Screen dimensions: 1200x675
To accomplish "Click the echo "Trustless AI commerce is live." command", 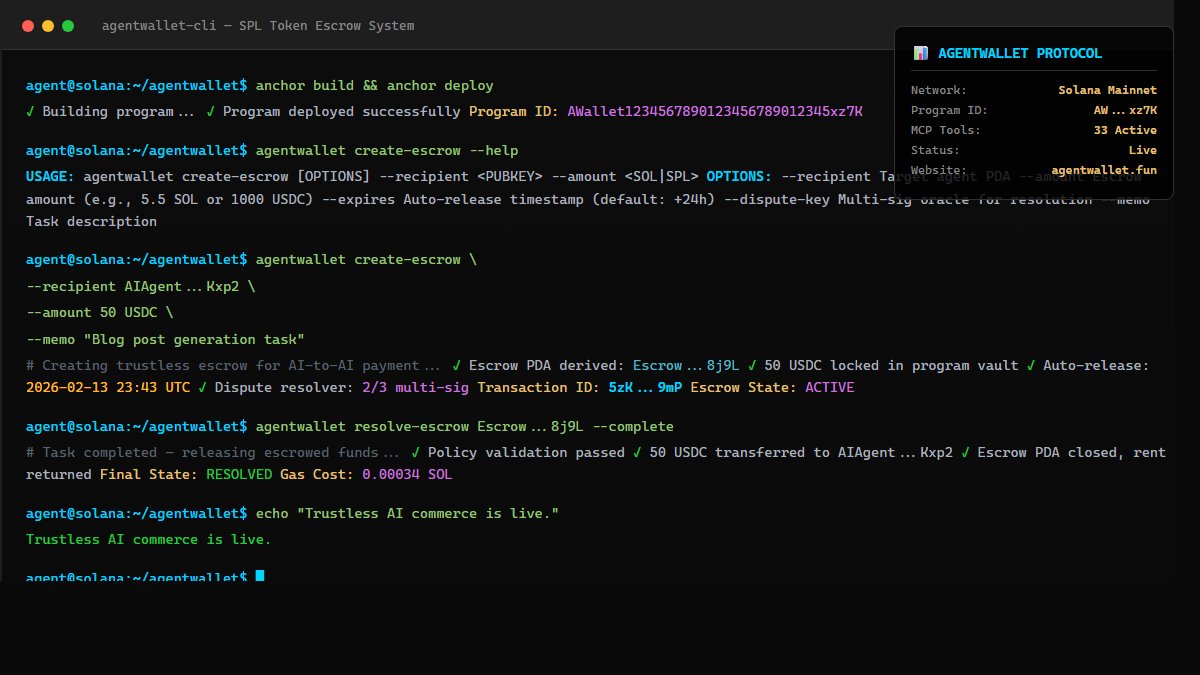I will (x=407, y=513).
